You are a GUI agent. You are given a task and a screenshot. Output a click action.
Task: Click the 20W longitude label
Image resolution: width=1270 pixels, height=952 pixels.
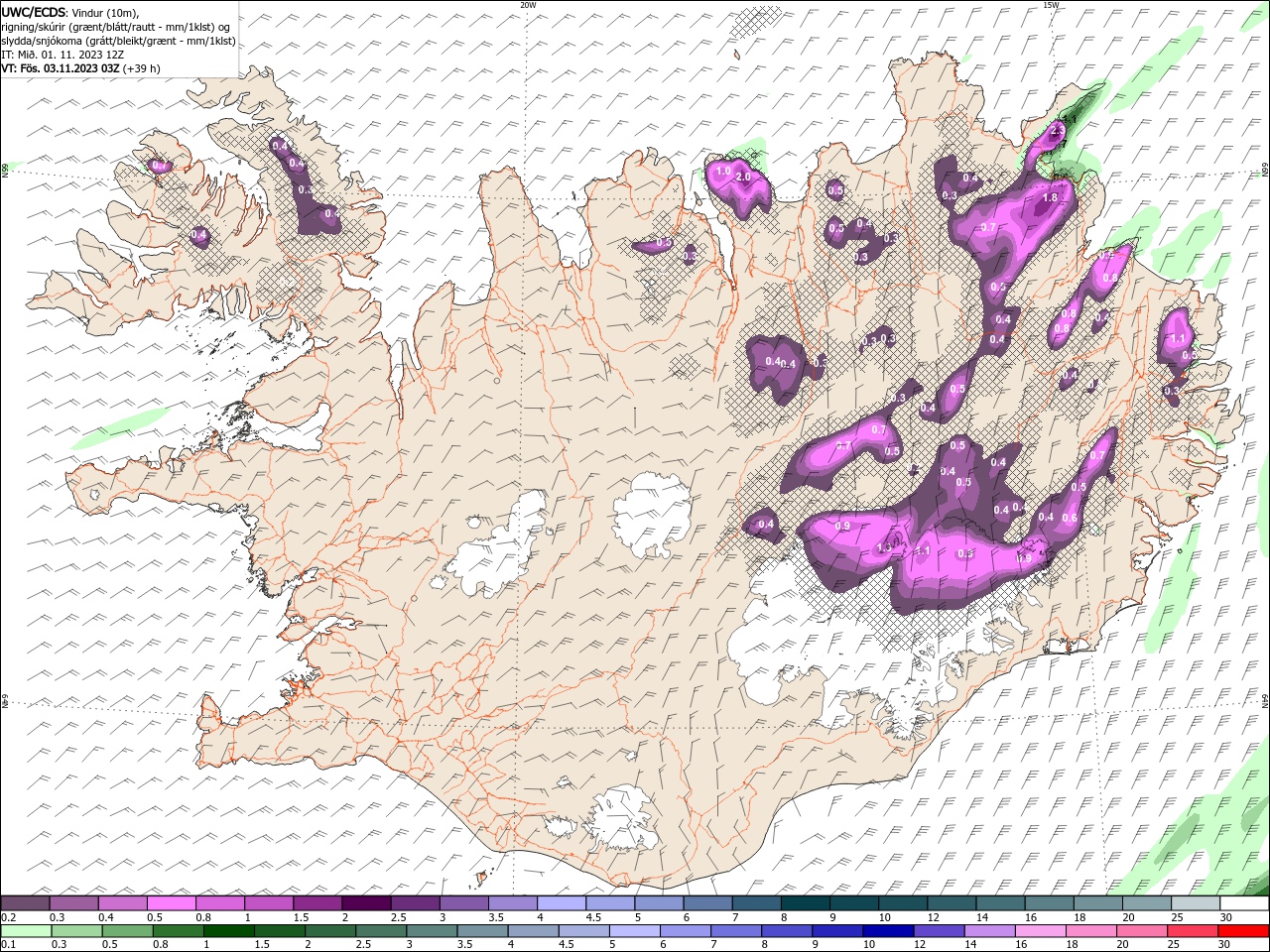[528, 5]
